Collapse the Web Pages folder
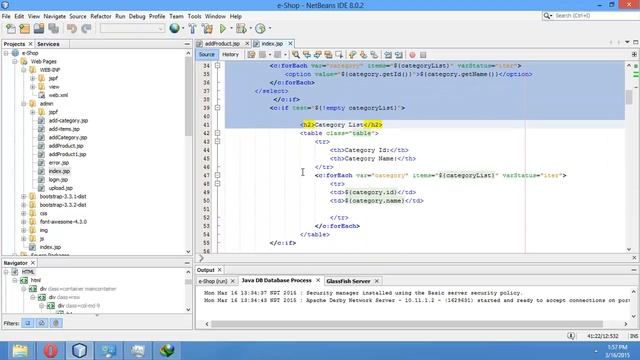Viewport: 640px width, 360px height. (x=15, y=61)
